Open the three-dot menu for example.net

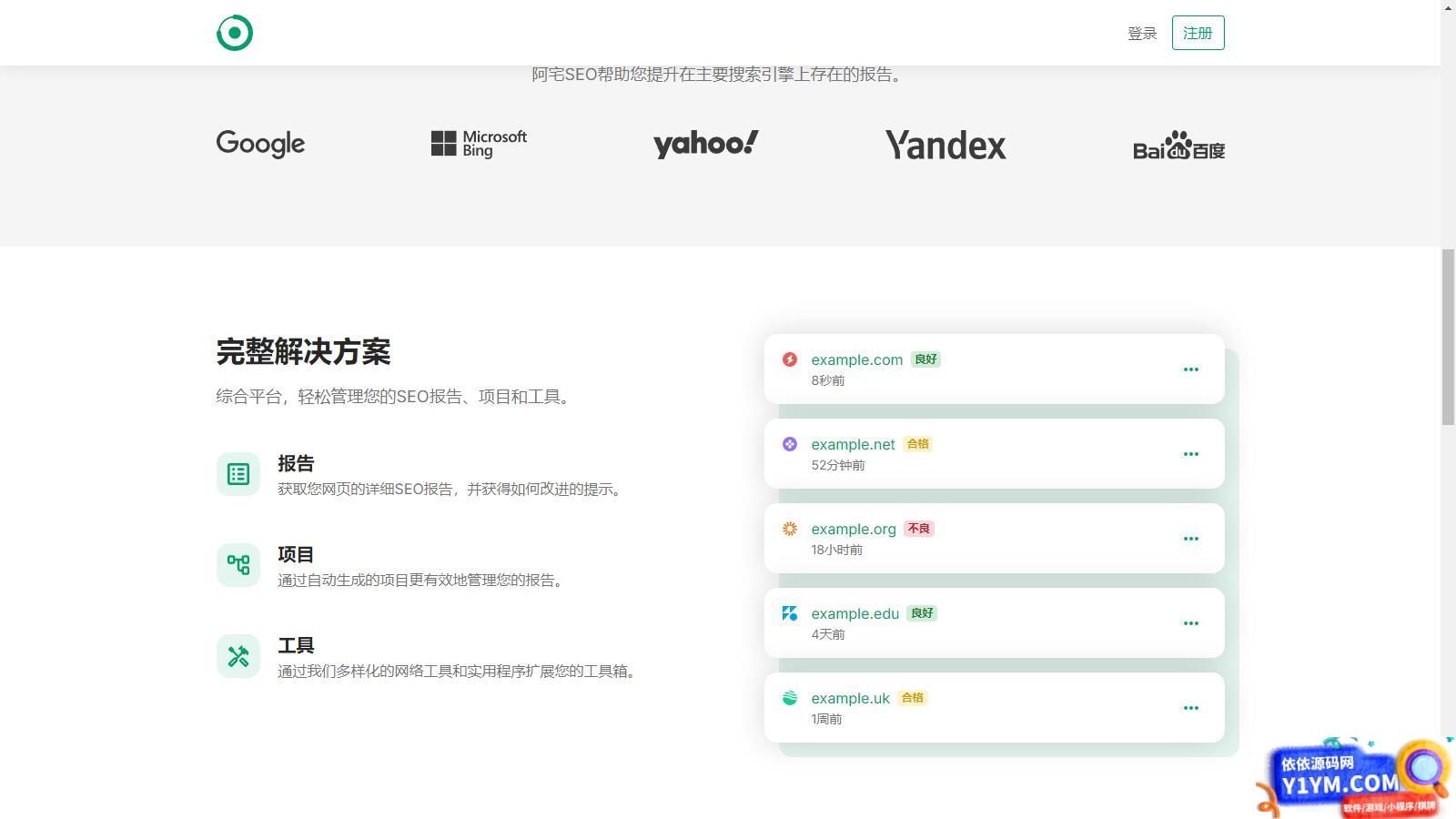click(1190, 454)
